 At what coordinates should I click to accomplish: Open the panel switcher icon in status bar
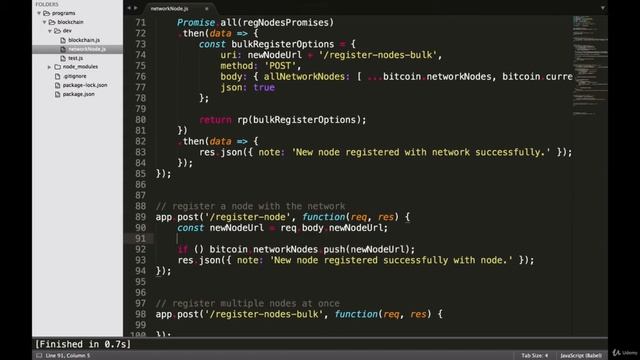click(39, 356)
